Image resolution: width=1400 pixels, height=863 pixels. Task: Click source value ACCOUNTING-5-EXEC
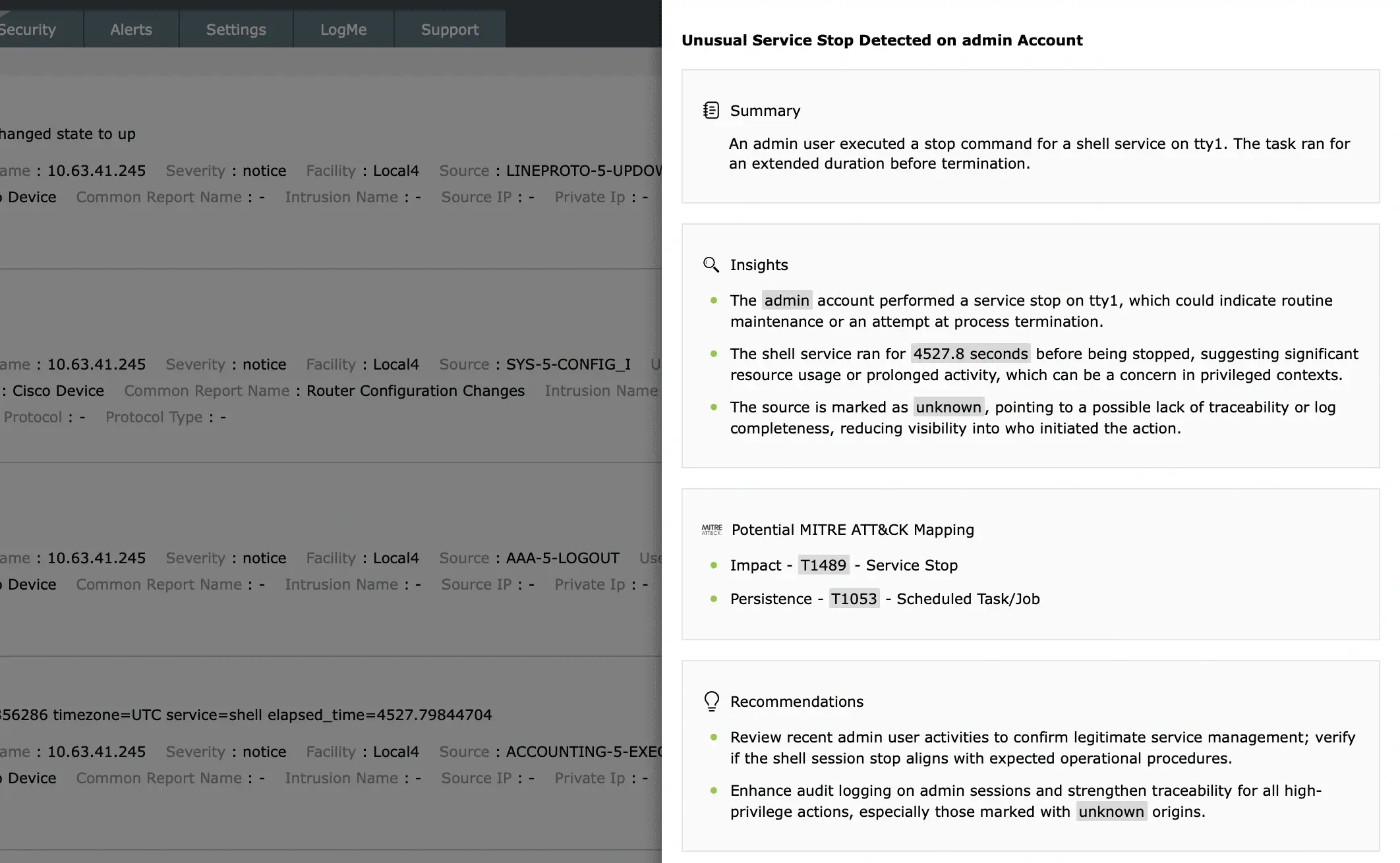click(583, 752)
